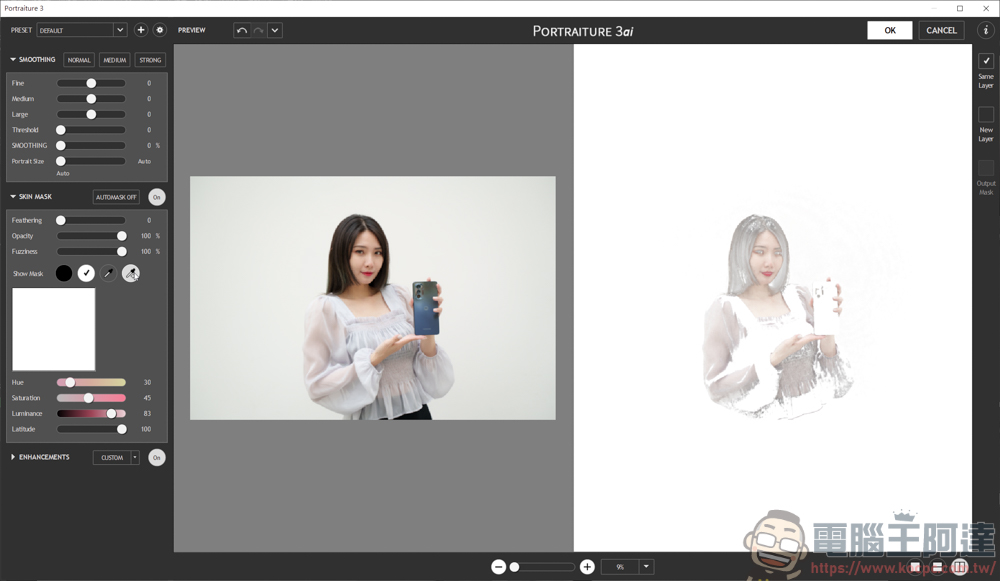Click the add preset plus icon
Screen dimensions: 1000x581
(141, 30)
